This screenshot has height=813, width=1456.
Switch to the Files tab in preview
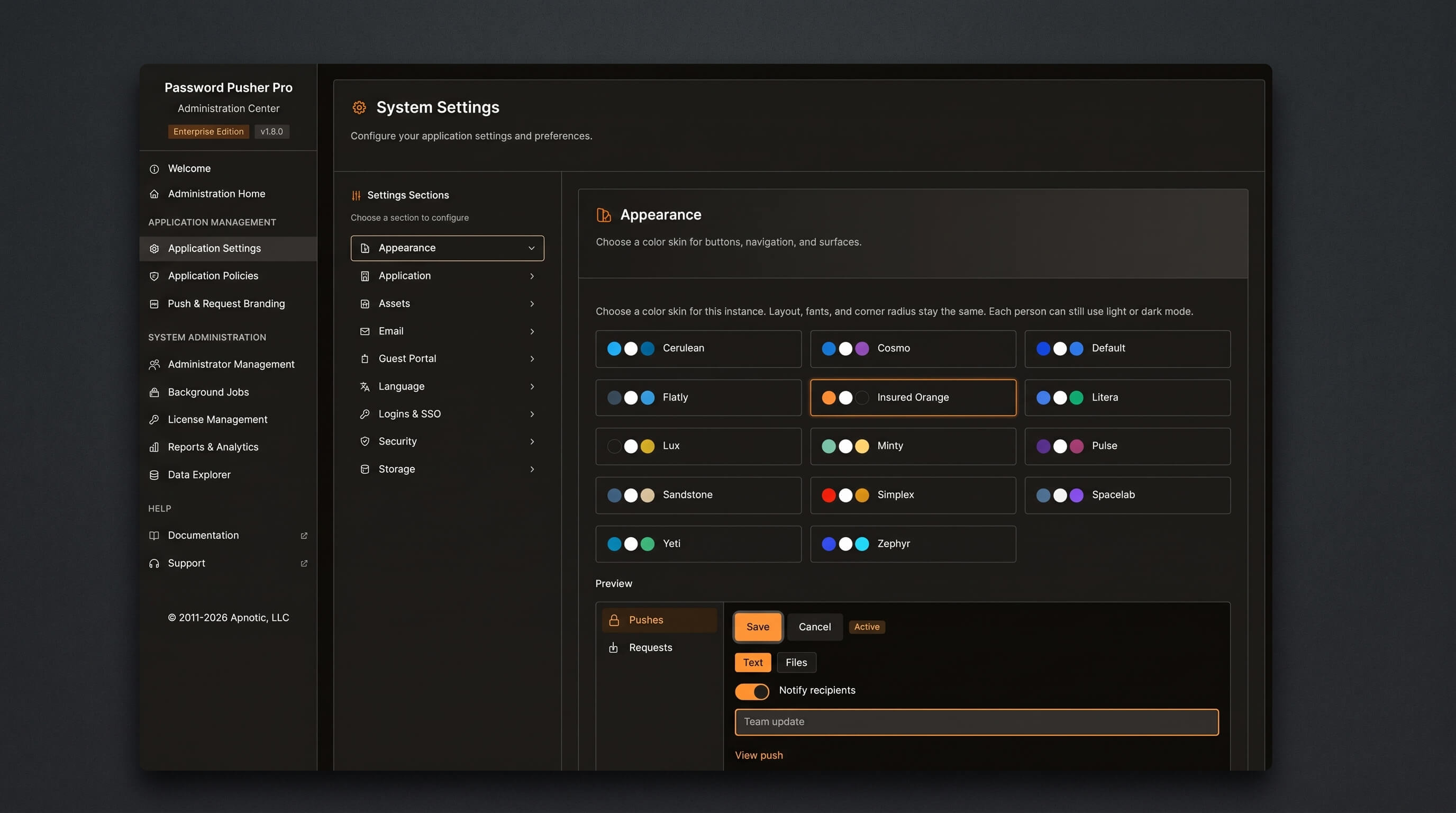point(796,663)
